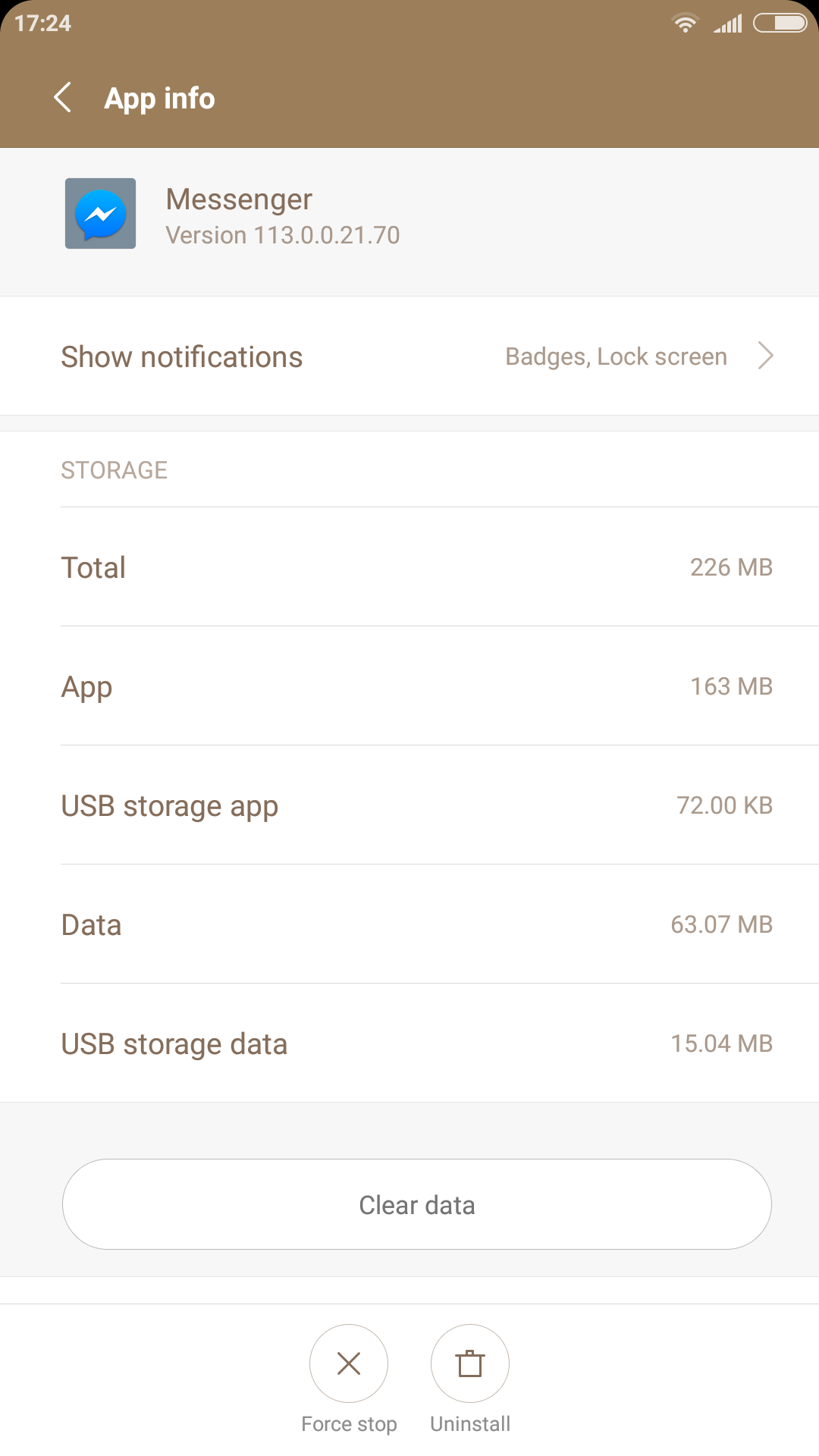
Task: Tap the battery indicator icon
Action: (780, 24)
